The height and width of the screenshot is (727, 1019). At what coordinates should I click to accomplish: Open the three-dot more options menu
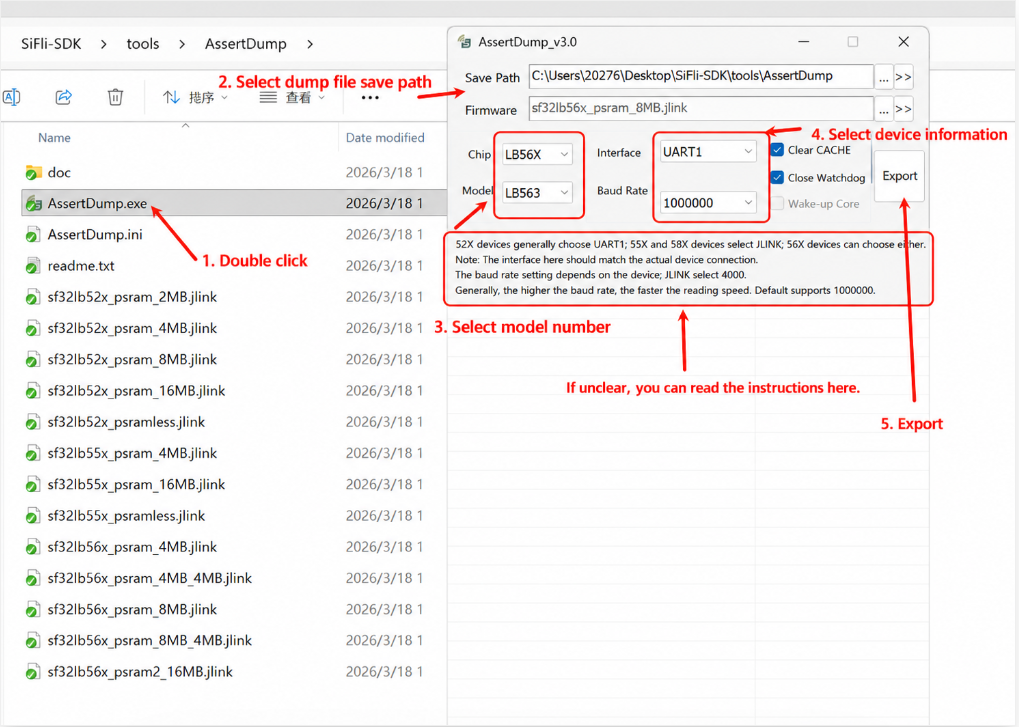[370, 98]
